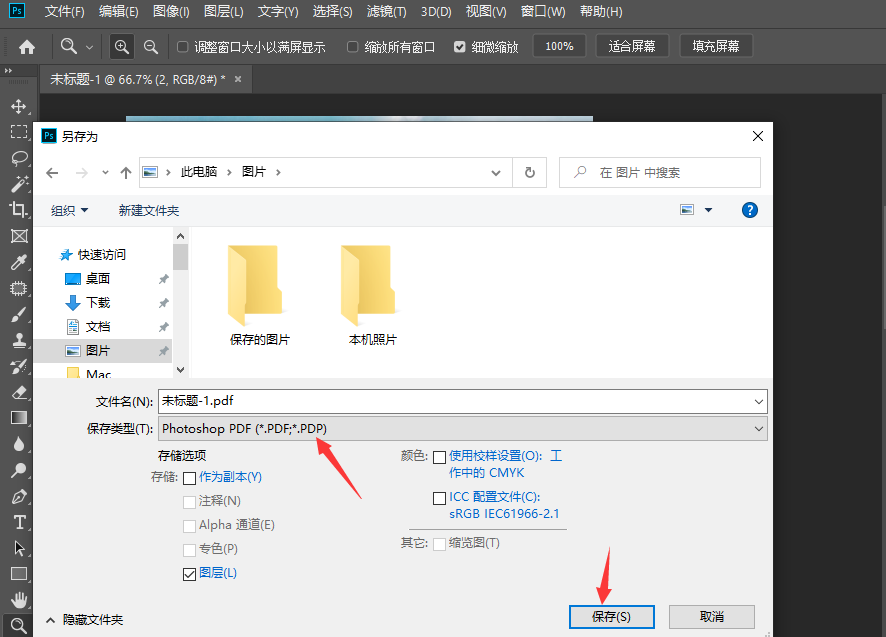The image size is (886, 637).
Task: Expand the 图片 breadcrumb chevron
Action: point(278,172)
